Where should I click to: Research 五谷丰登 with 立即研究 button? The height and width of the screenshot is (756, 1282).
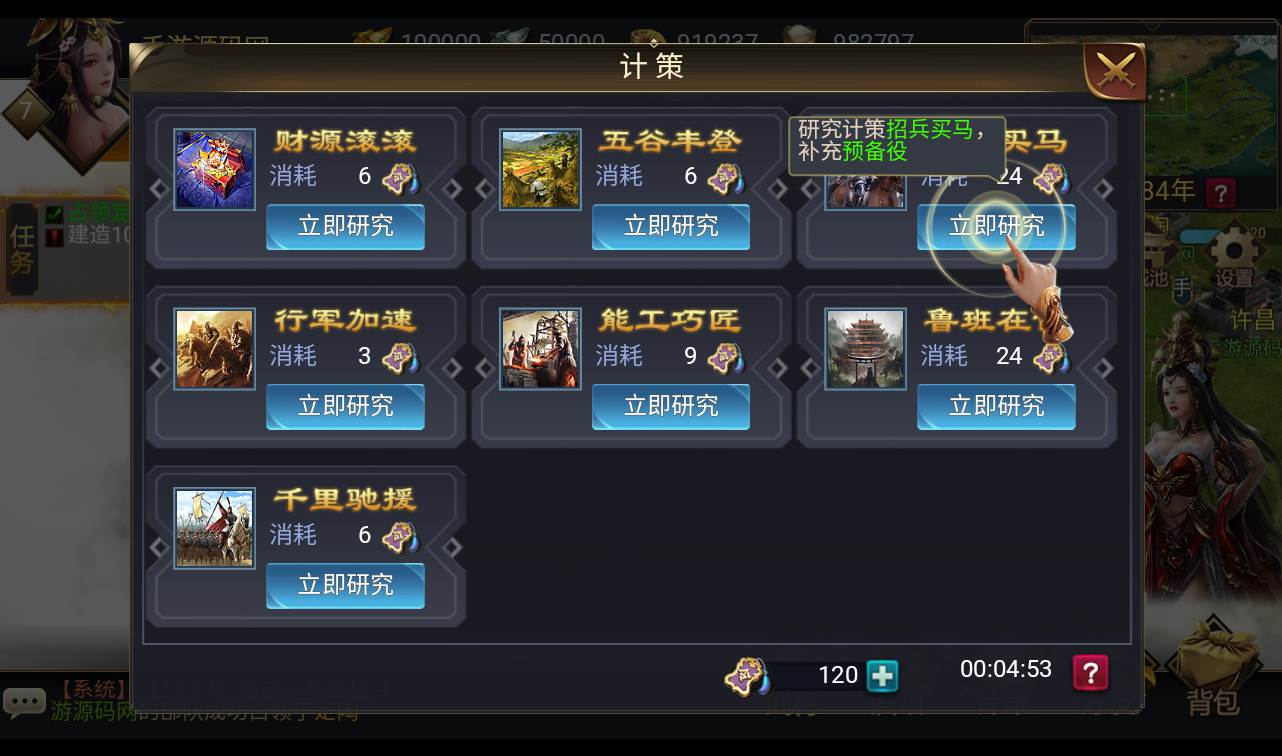(x=671, y=227)
